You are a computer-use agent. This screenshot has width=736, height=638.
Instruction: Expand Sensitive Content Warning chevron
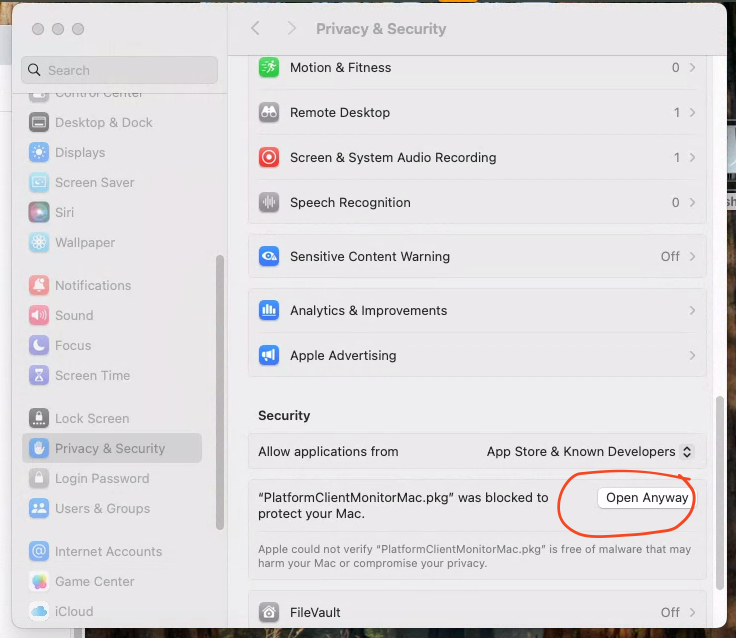click(x=692, y=256)
